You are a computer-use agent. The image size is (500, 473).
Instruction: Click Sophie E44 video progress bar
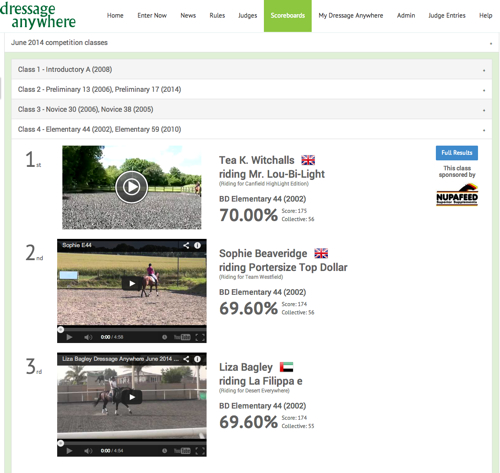pyautogui.click(x=132, y=329)
